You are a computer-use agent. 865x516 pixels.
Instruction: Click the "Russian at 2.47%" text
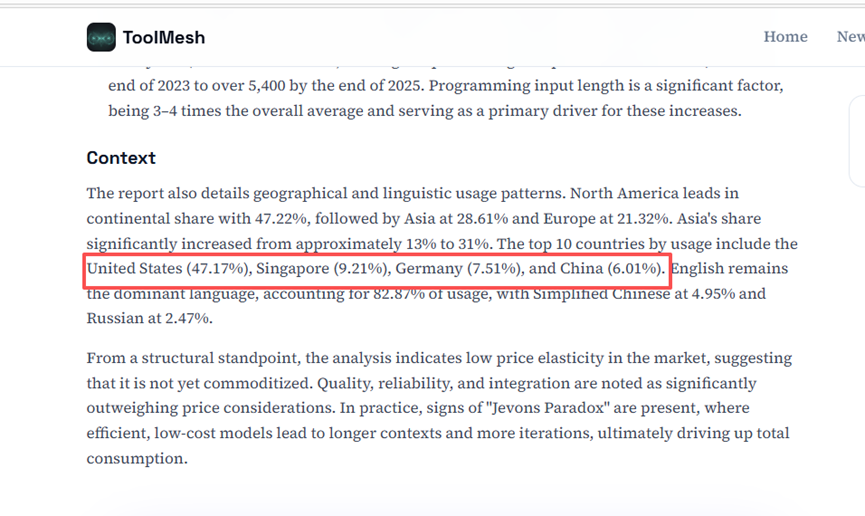pyautogui.click(x=149, y=320)
